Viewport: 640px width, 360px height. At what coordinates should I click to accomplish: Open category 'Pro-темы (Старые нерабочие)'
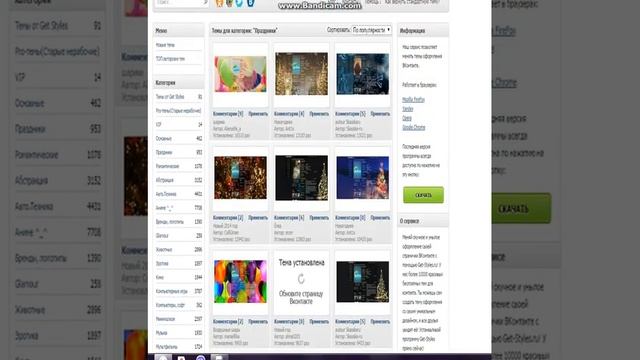(178, 111)
